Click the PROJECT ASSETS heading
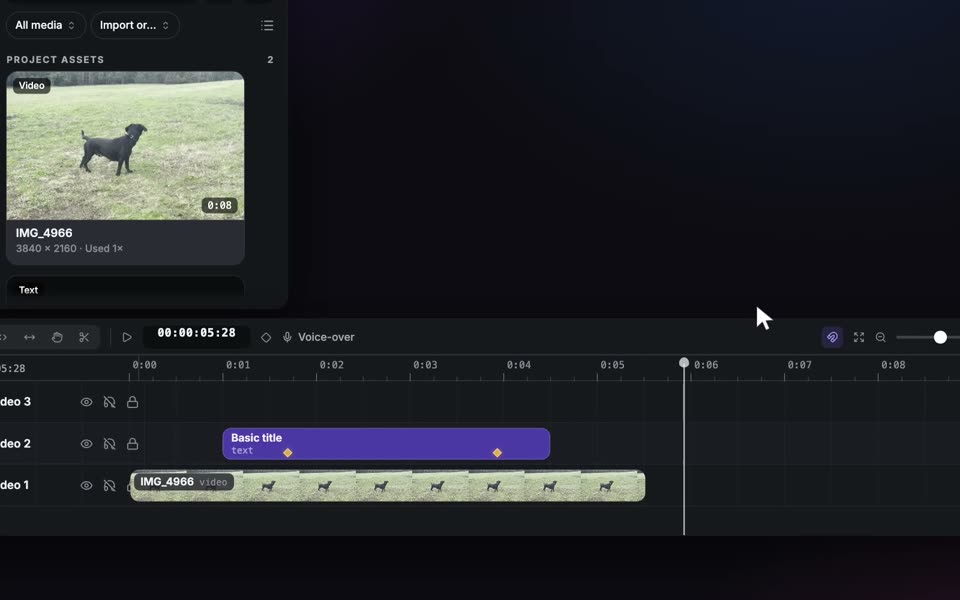Image resolution: width=960 pixels, height=600 pixels. (x=55, y=59)
